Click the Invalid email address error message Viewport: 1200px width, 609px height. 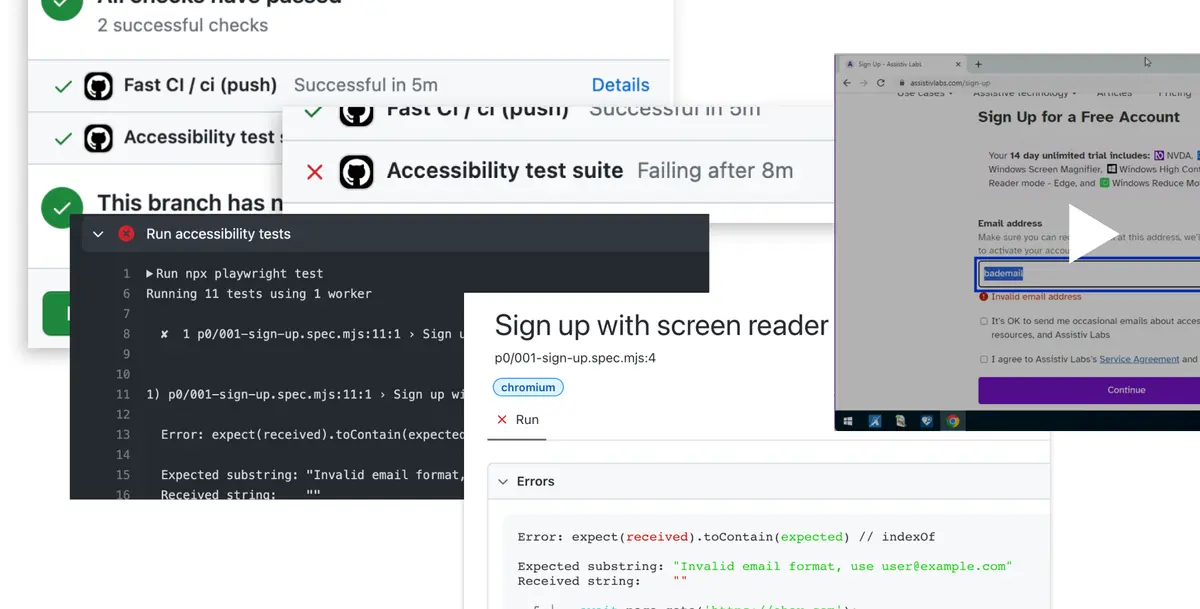click(x=1036, y=297)
